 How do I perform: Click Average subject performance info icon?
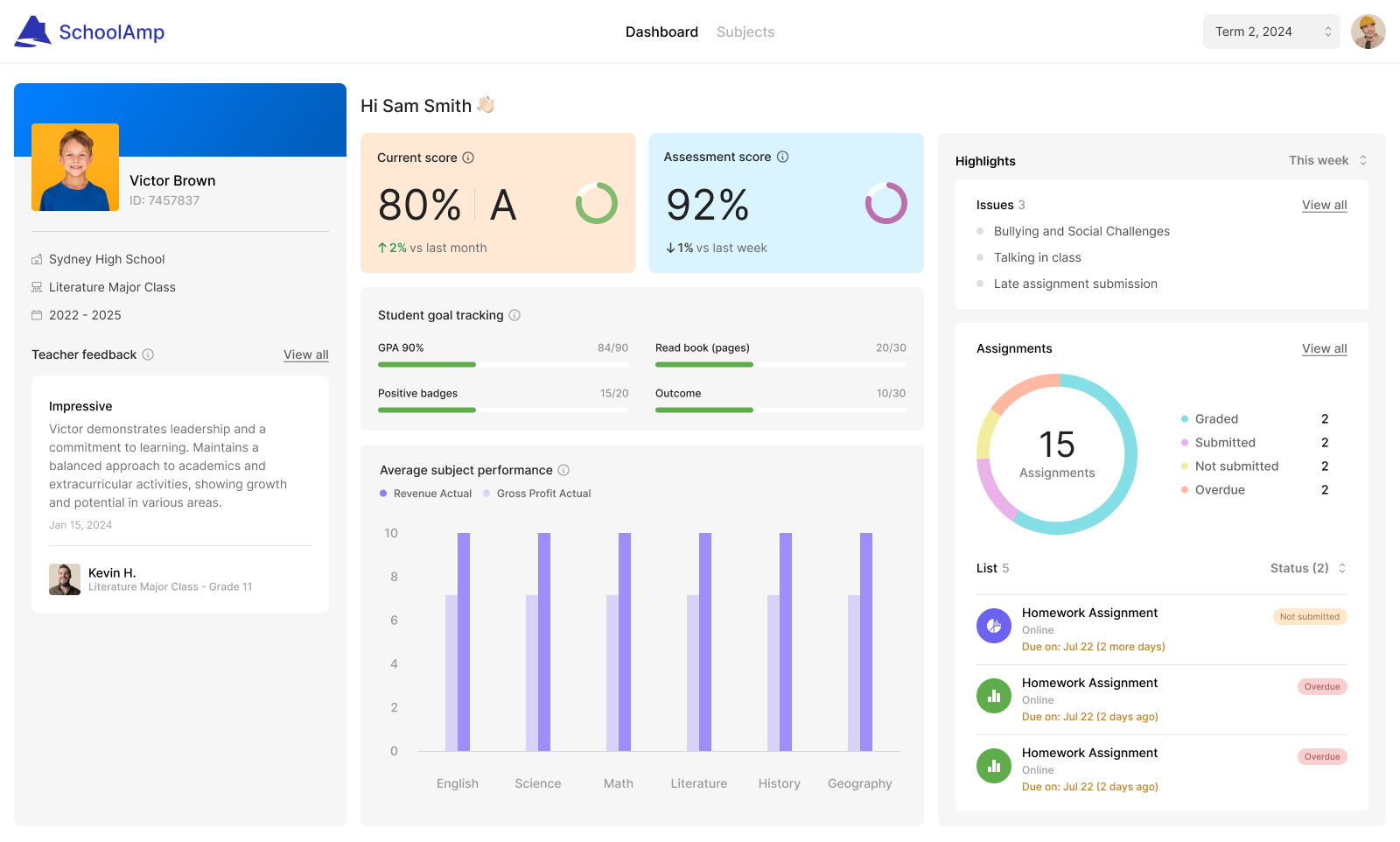click(x=563, y=470)
